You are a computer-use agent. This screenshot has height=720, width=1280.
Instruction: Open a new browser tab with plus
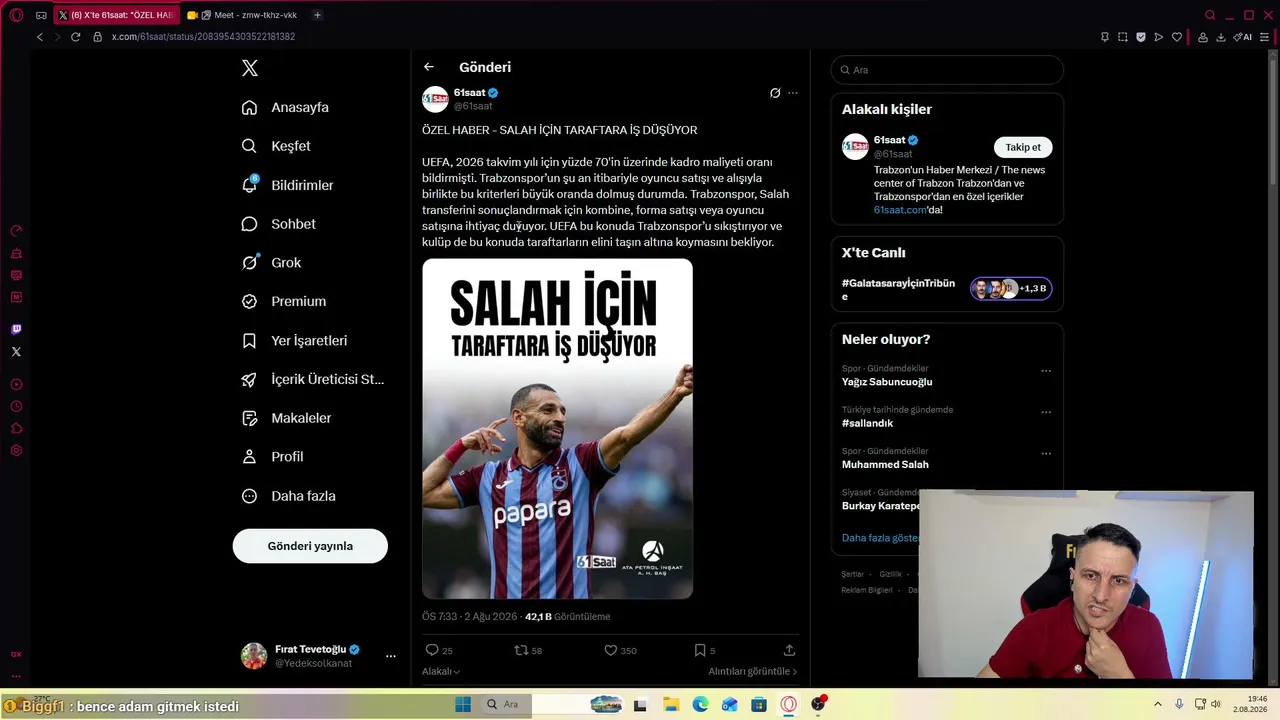tap(317, 15)
